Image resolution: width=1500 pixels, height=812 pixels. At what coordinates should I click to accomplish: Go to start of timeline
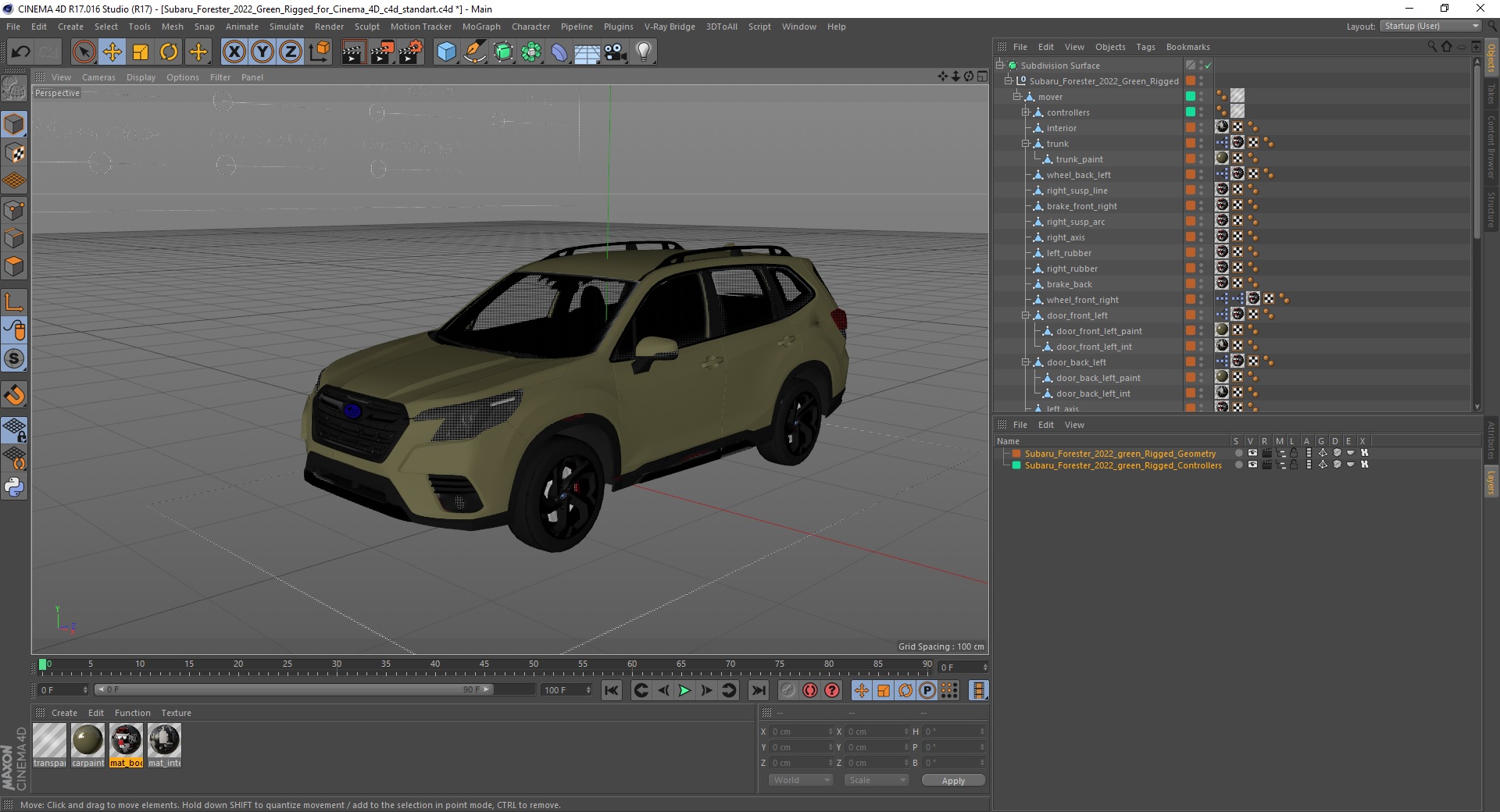tap(612, 690)
